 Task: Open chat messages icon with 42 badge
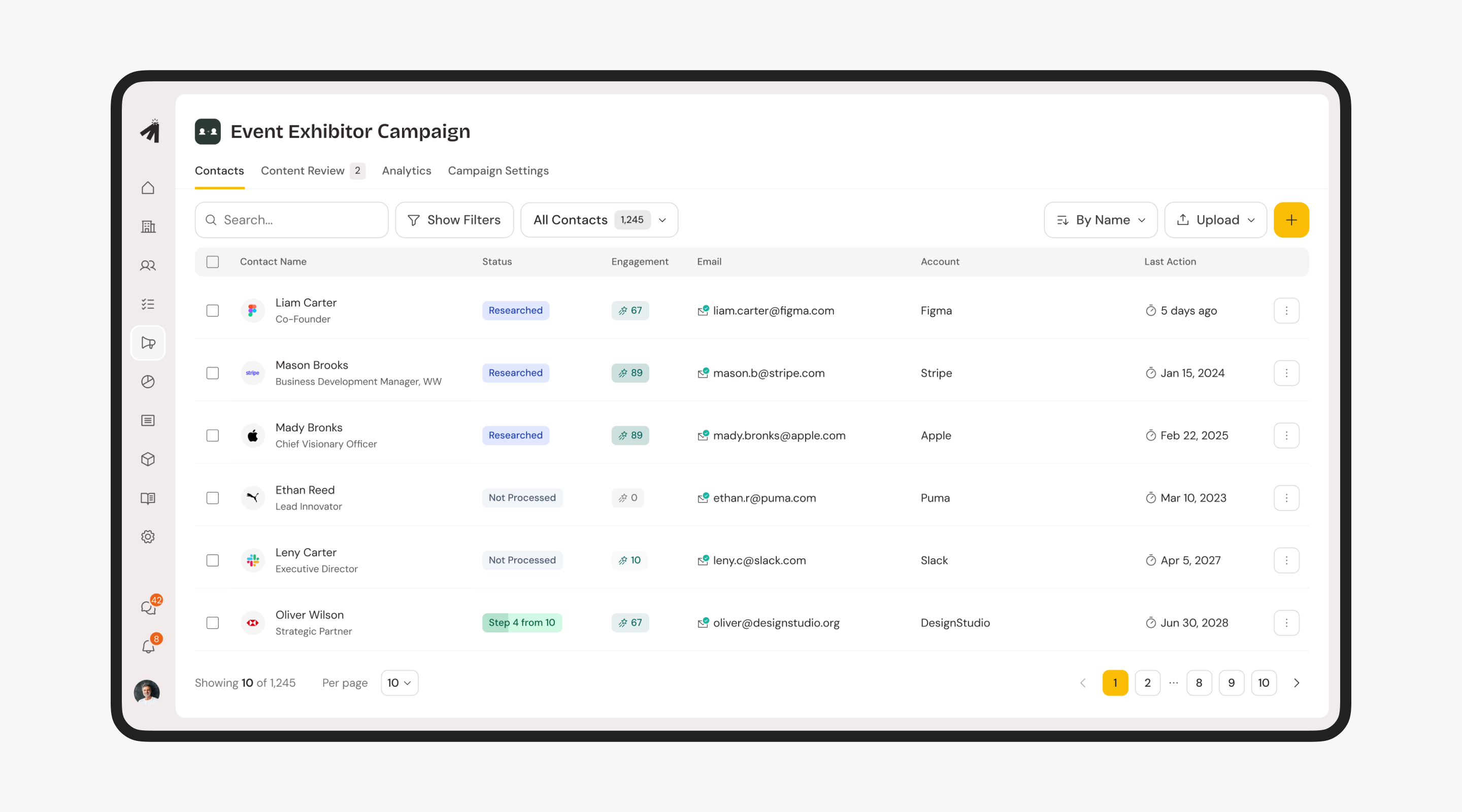149,607
